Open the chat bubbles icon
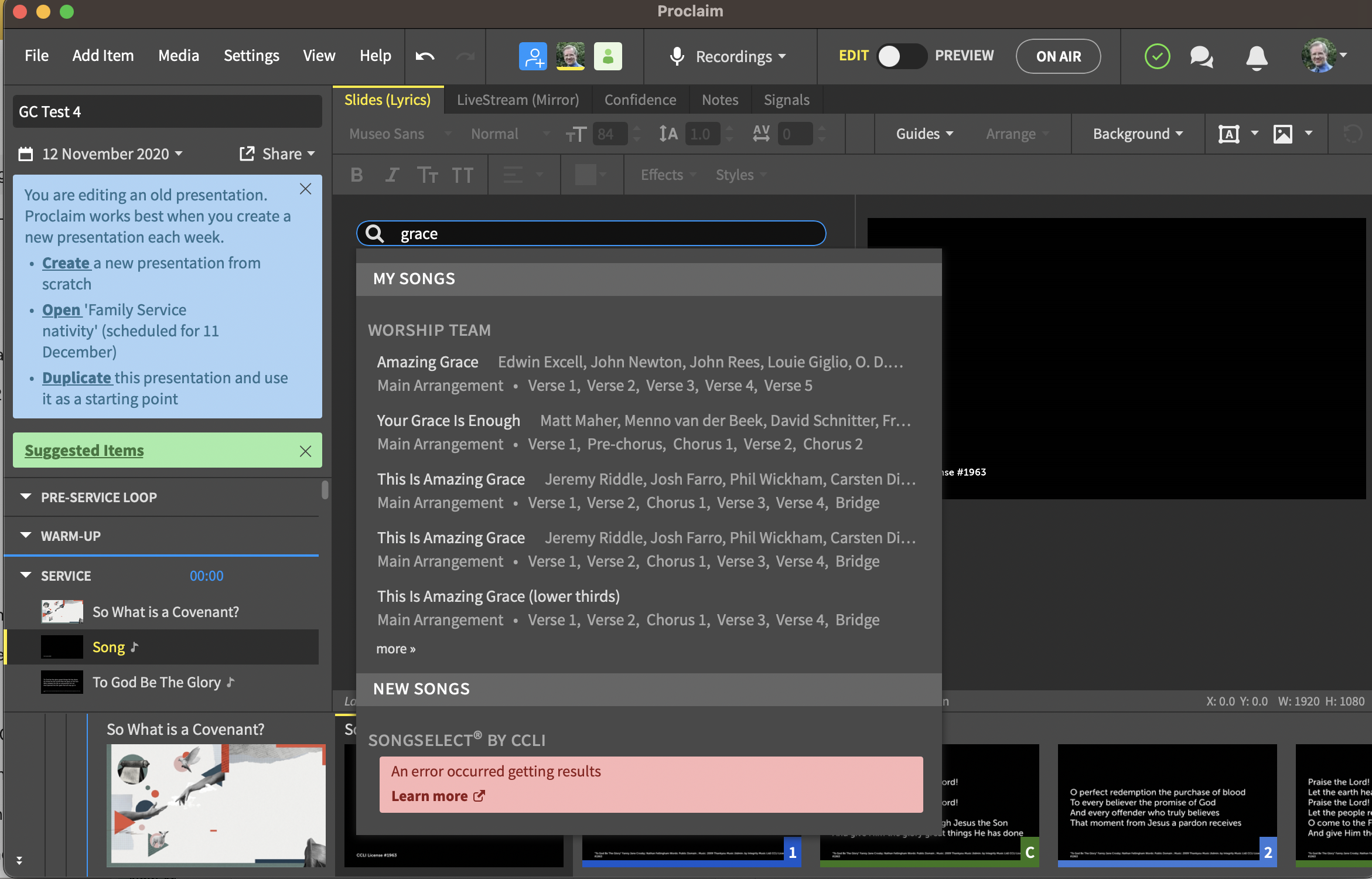Viewport: 1372px width, 879px height. [1201, 57]
